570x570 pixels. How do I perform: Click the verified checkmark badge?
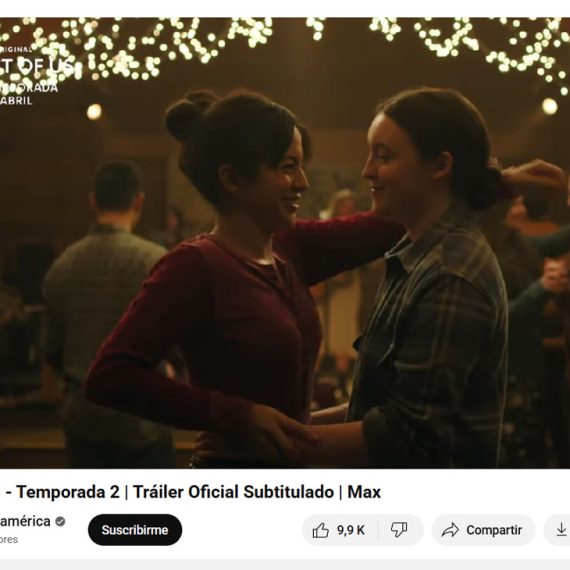point(60,522)
